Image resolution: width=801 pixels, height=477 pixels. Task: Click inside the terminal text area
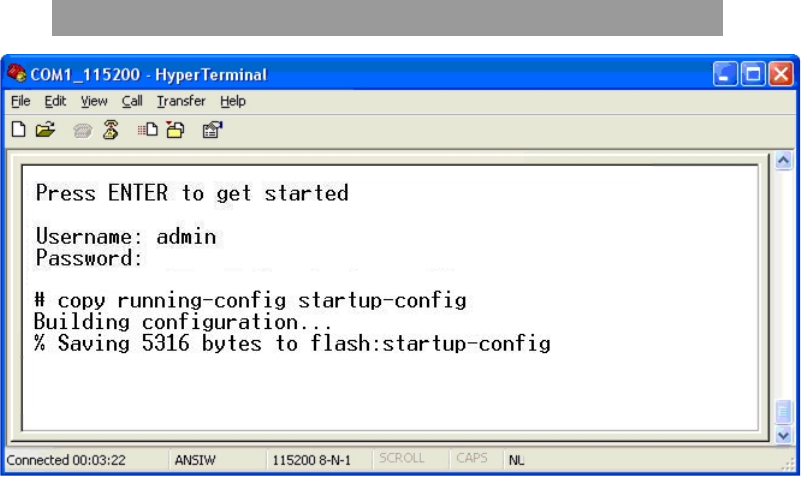[390, 297]
